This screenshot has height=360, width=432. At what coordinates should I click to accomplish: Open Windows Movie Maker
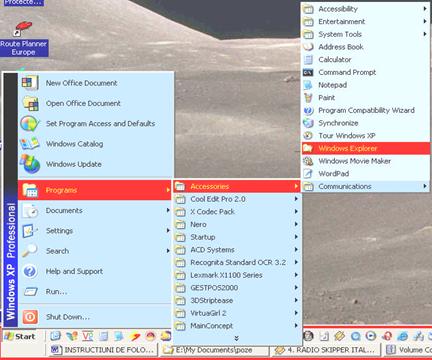pos(365,161)
